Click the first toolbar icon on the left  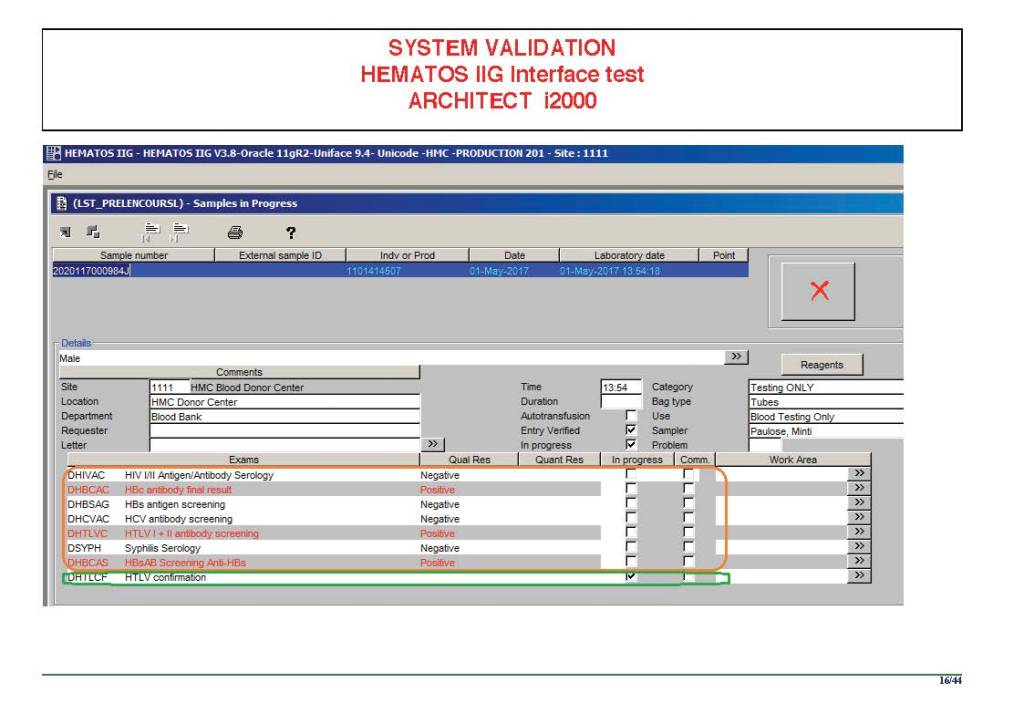click(65, 232)
